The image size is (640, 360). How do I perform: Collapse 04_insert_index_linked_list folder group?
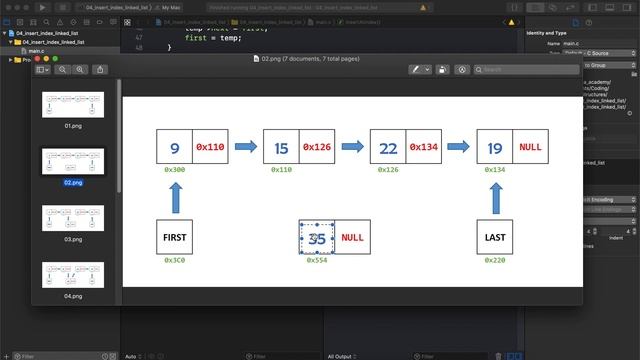click(11, 42)
